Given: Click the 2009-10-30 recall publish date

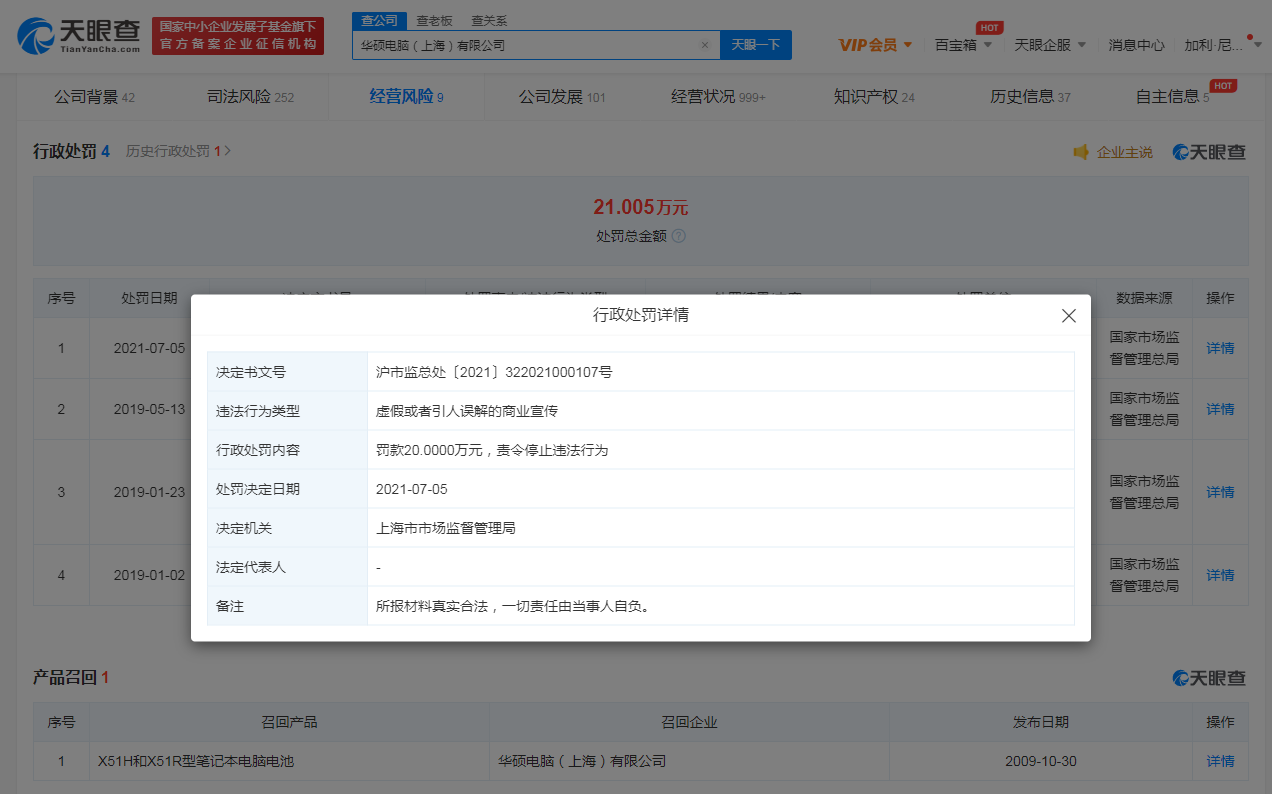Looking at the screenshot, I should click(x=1041, y=761).
